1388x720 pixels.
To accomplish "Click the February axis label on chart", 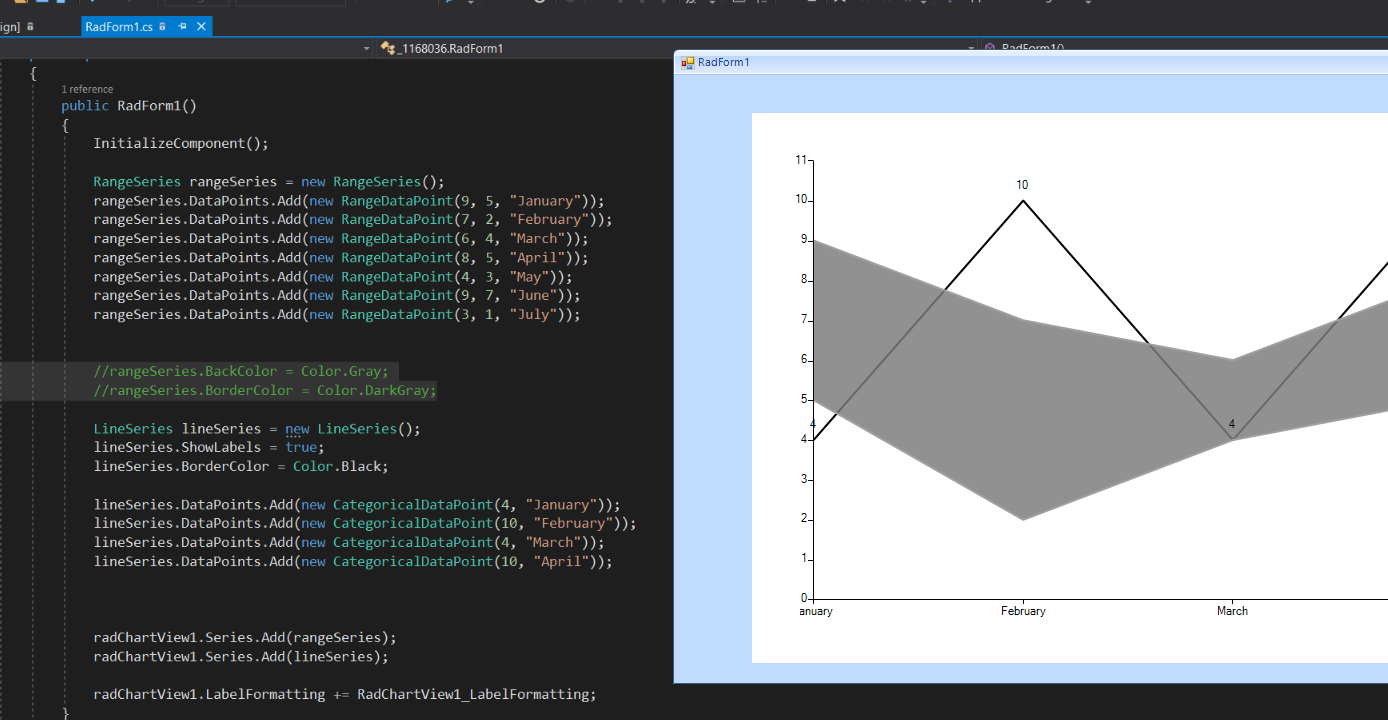I will 1023,611.
